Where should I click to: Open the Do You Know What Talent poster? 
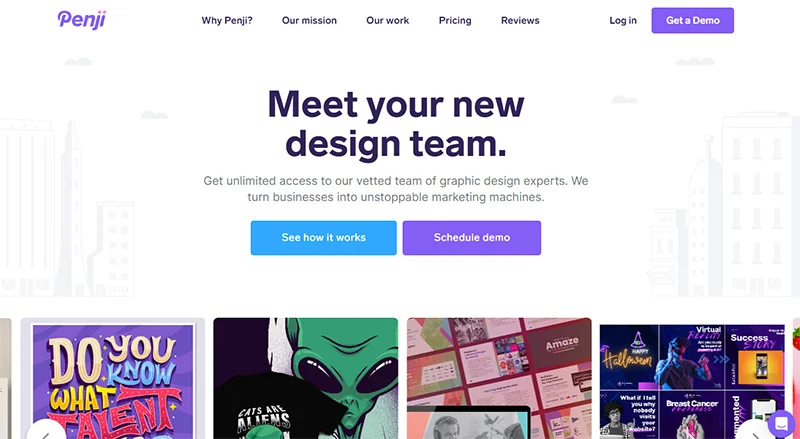[x=113, y=378]
